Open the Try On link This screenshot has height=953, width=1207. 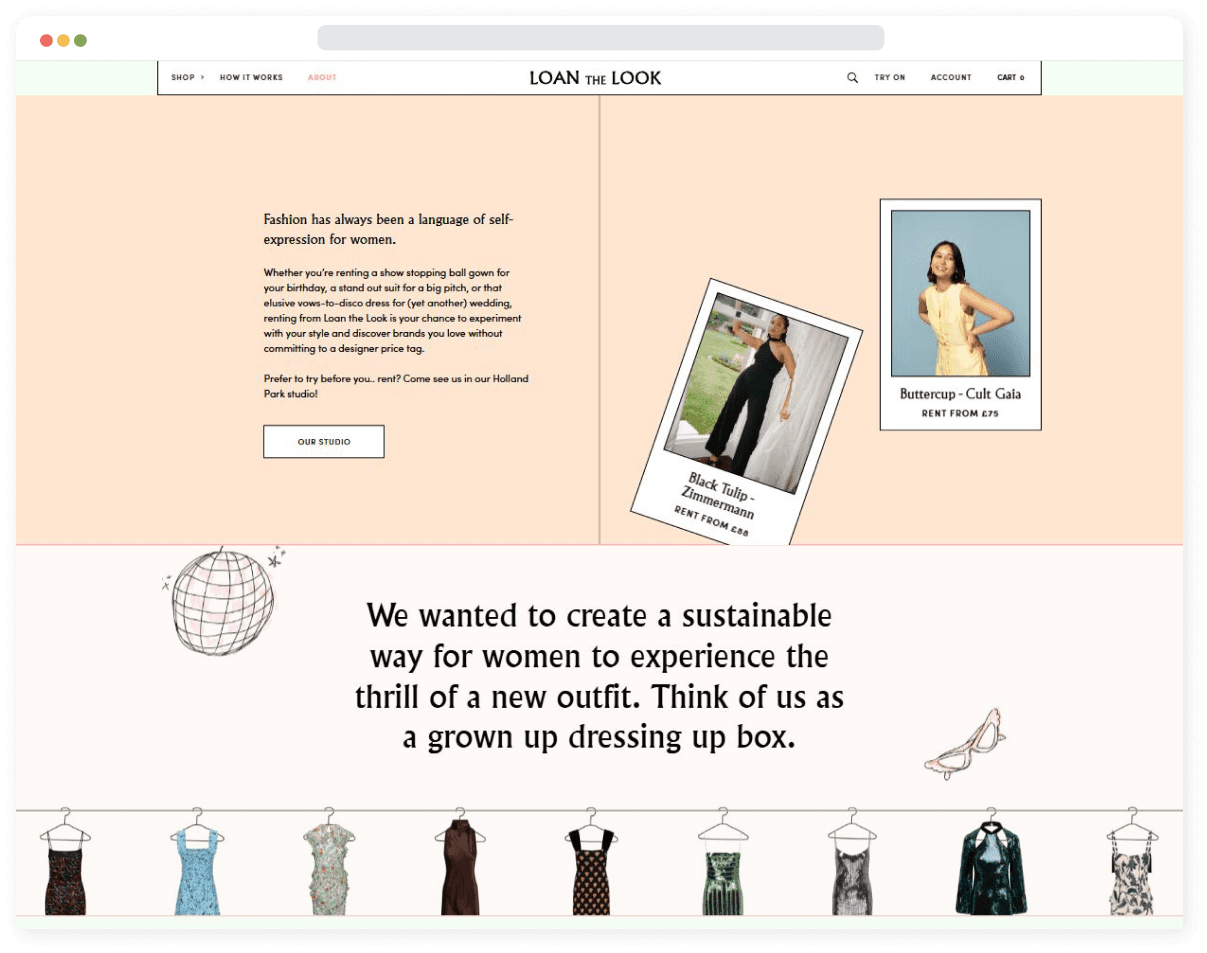point(889,77)
